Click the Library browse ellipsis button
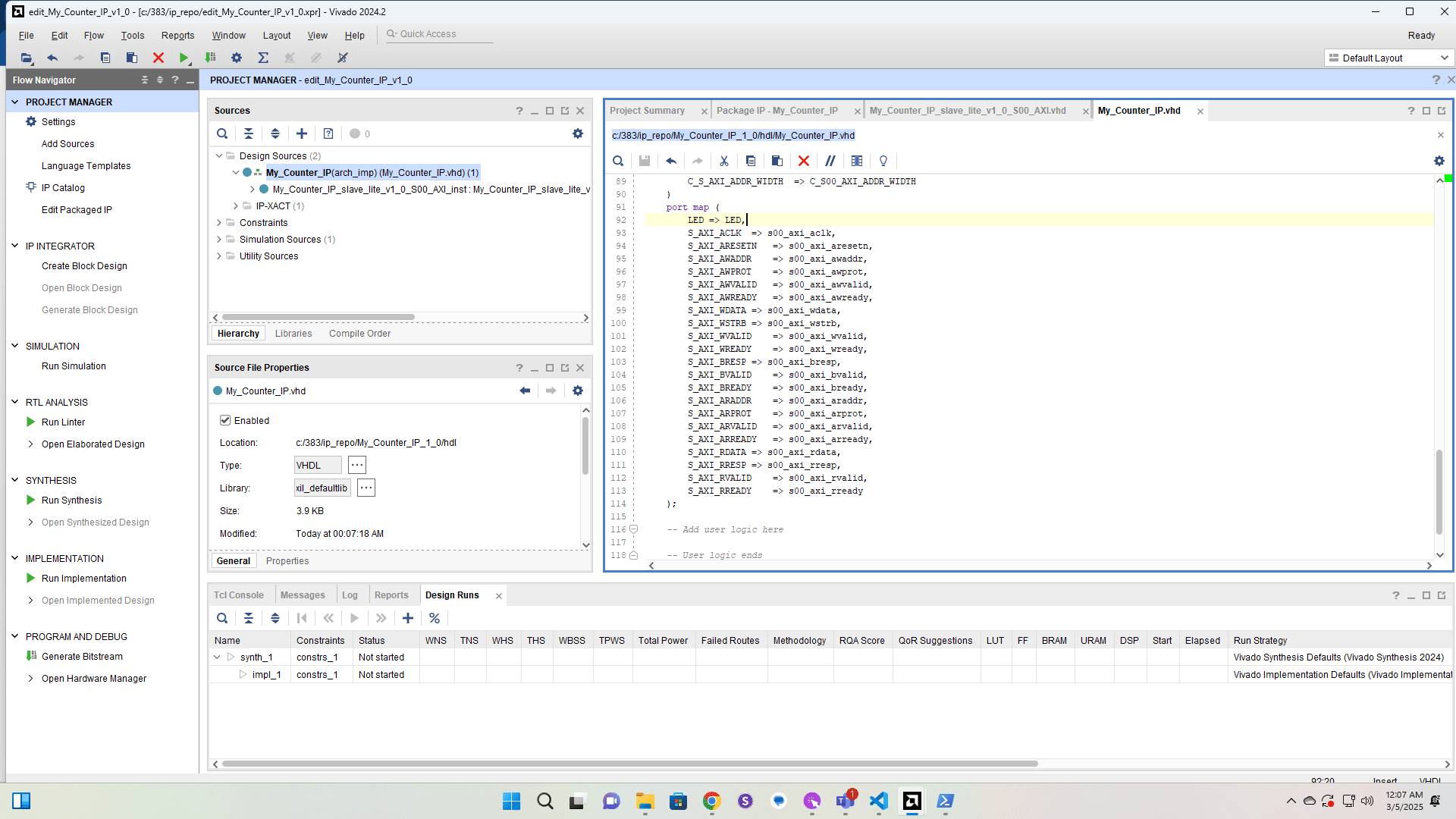1456x819 pixels. click(366, 488)
